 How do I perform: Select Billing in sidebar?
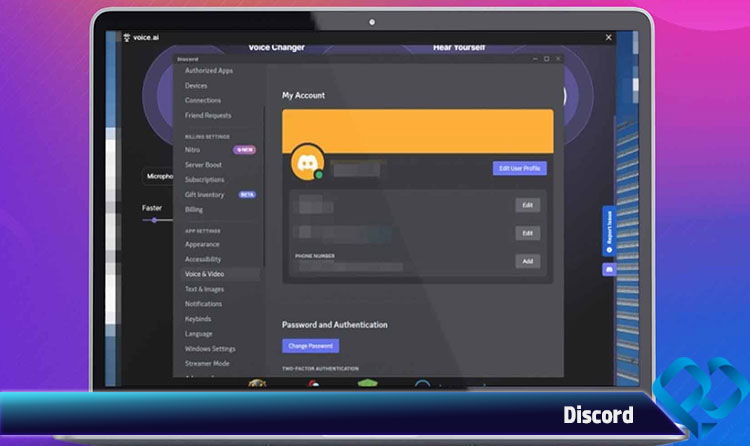click(x=194, y=210)
